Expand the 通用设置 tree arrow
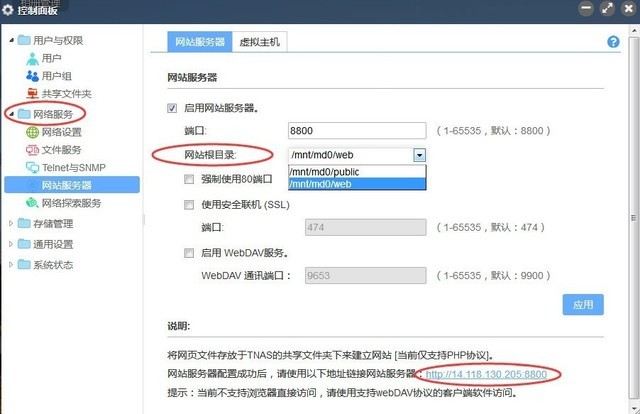Screen dimensions: 640x414 coord(11,244)
